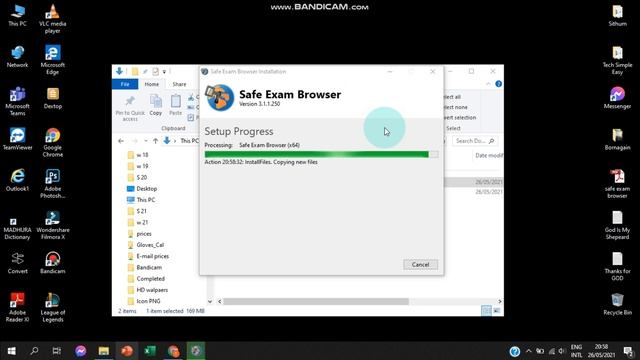640x360 pixels.
Task: Open Dextop folder icon
Action: (53, 98)
